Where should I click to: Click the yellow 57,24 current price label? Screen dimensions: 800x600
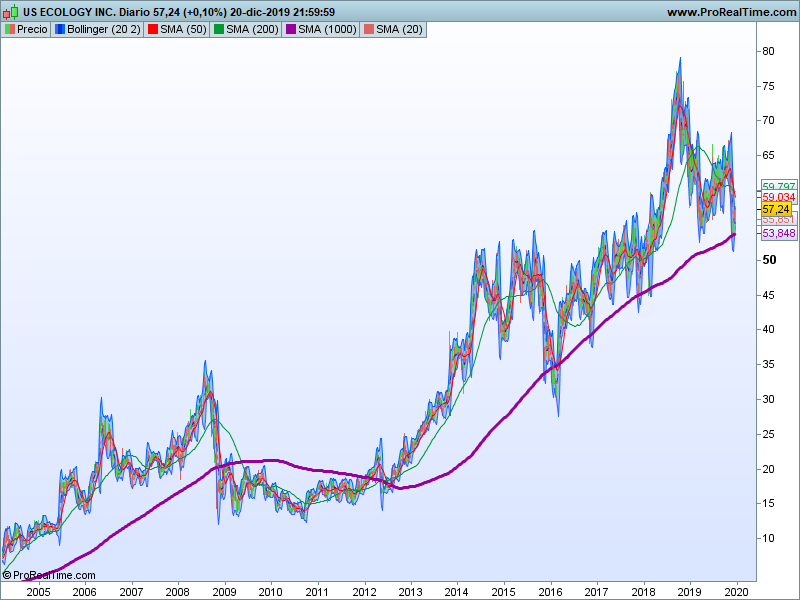(776, 209)
